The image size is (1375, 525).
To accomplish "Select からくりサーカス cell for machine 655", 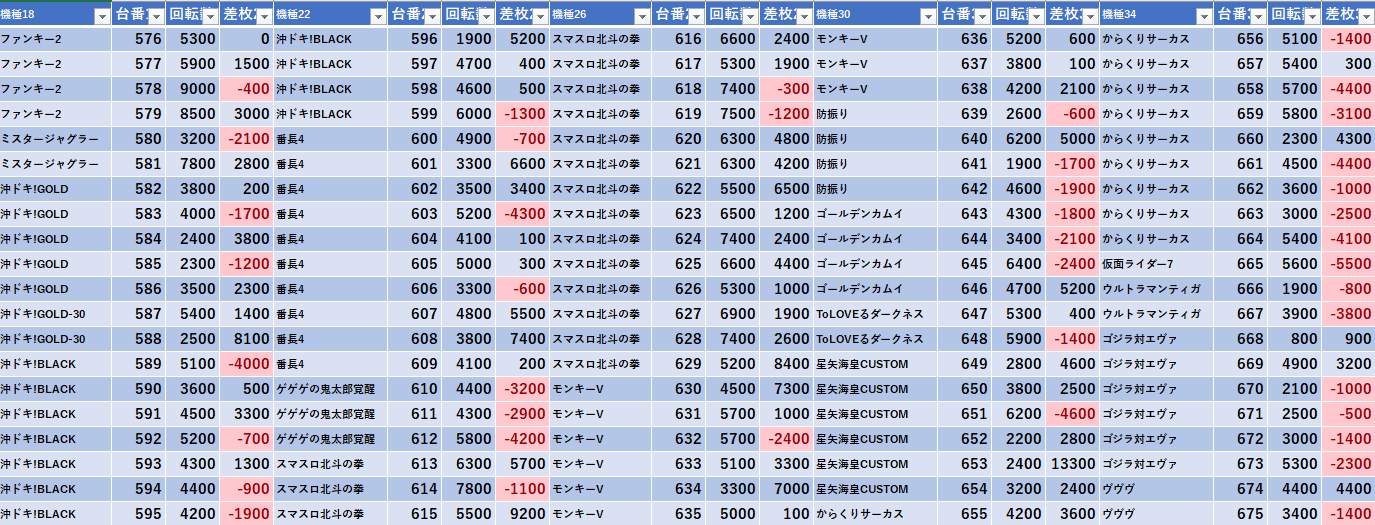I will tap(875, 514).
